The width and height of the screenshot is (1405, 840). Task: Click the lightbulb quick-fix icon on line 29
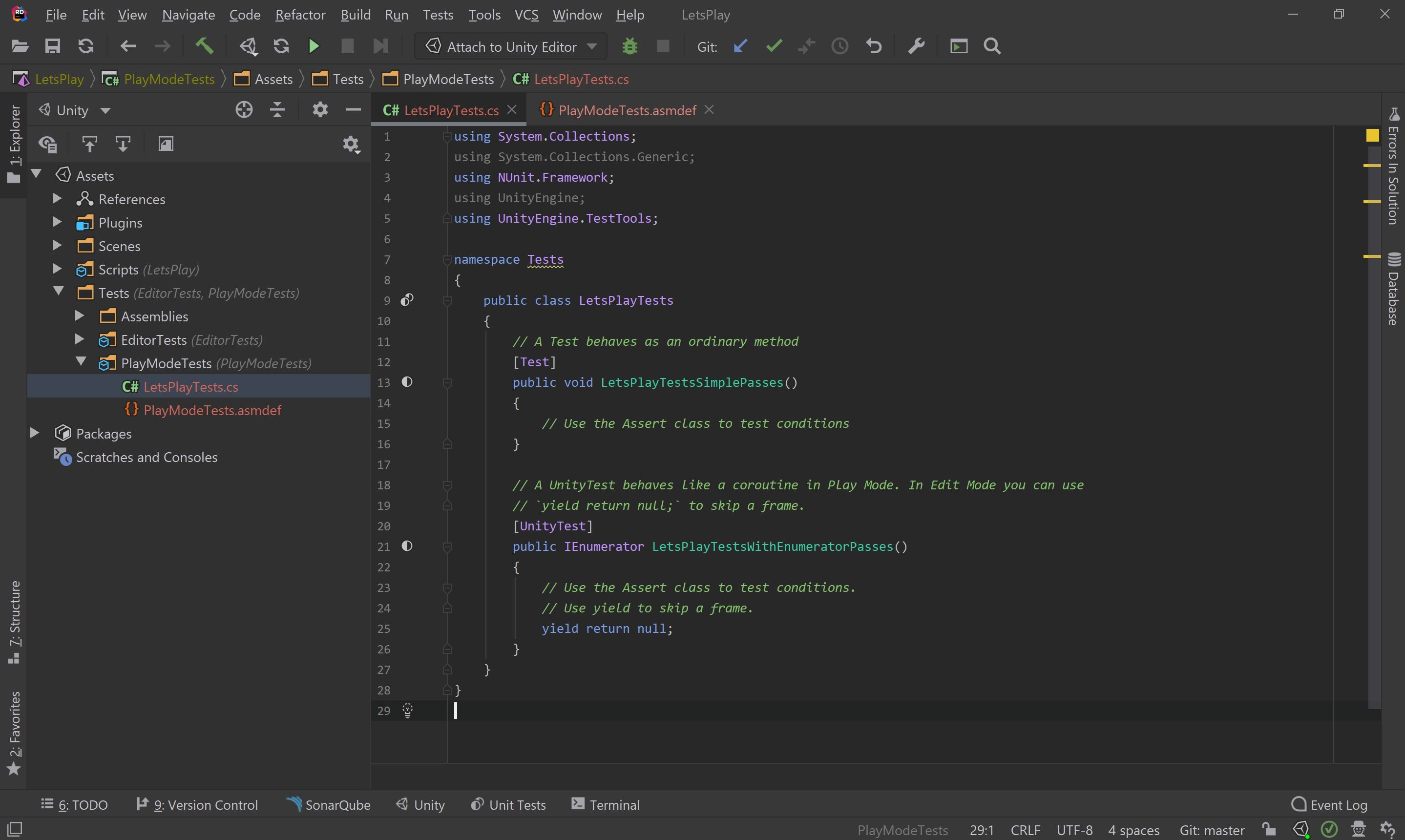[x=407, y=711]
